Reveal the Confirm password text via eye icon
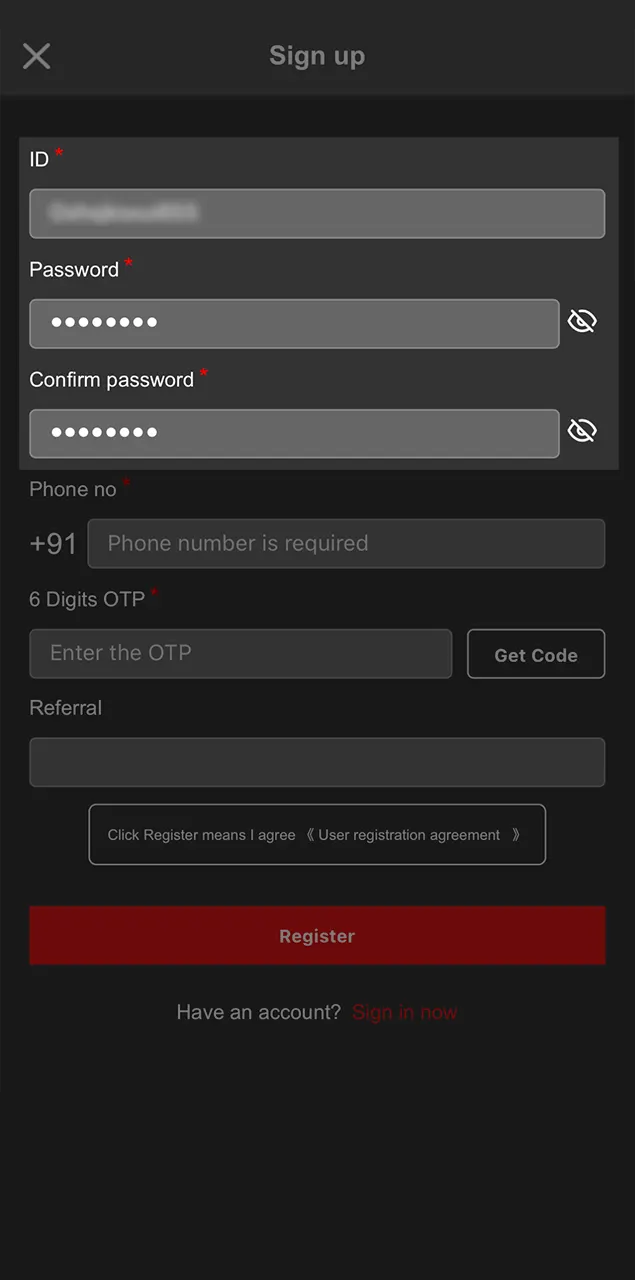 tap(582, 431)
